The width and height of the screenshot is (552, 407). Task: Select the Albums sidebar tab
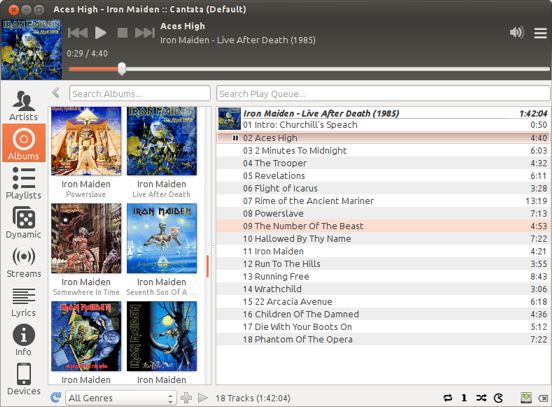(x=24, y=143)
